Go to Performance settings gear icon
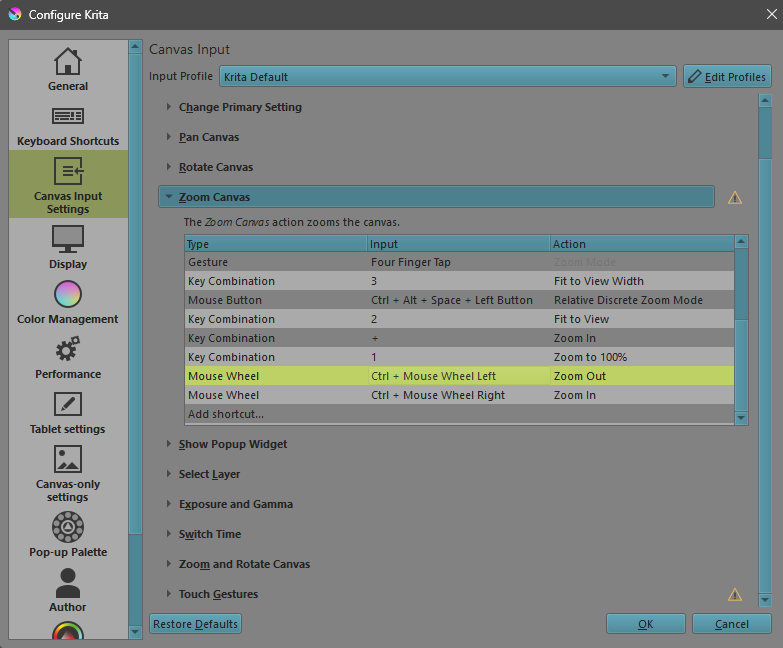The width and height of the screenshot is (783, 648). coord(68,350)
